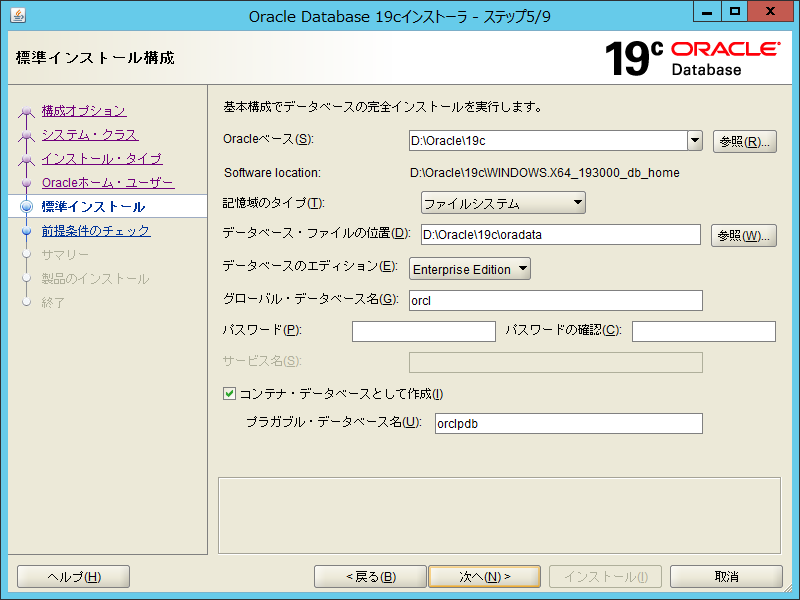Viewport: 800px width, 600px height.
Task: Click 参照(W) browse button for data files
Action: (743, 236)
